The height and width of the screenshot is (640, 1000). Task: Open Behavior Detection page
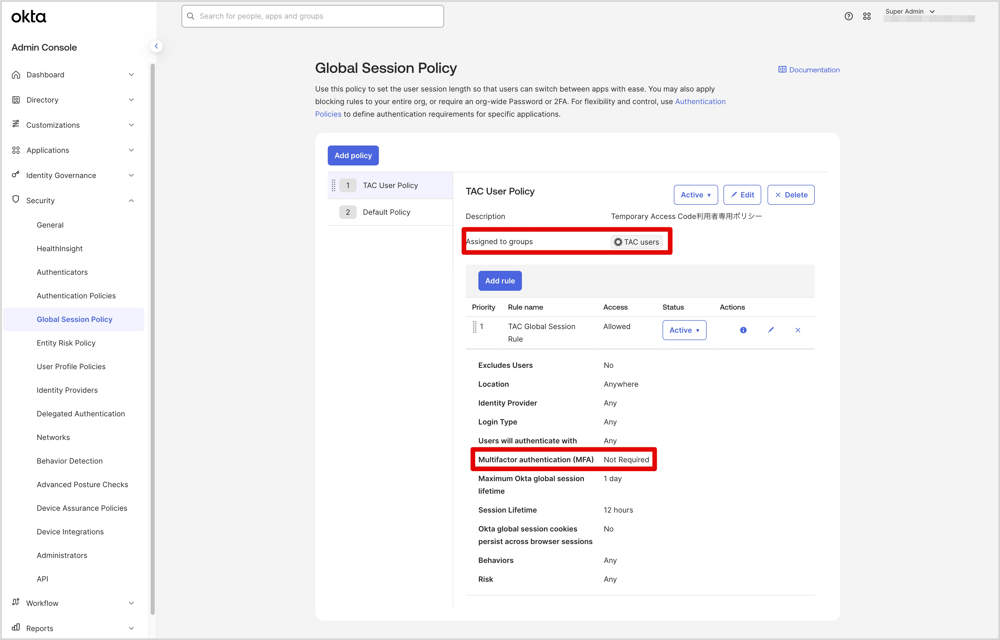click(x=70, y=461)
